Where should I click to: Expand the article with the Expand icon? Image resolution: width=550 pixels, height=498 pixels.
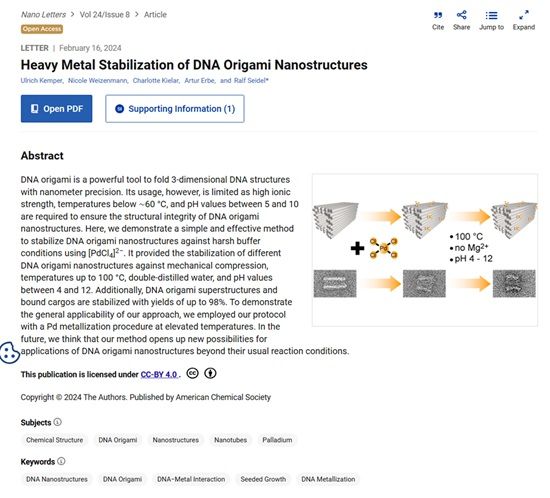click(524, 15)
